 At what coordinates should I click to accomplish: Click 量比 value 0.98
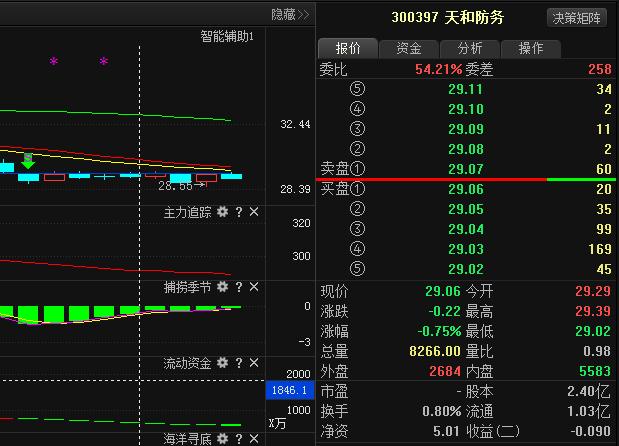[x=597, y=351]
